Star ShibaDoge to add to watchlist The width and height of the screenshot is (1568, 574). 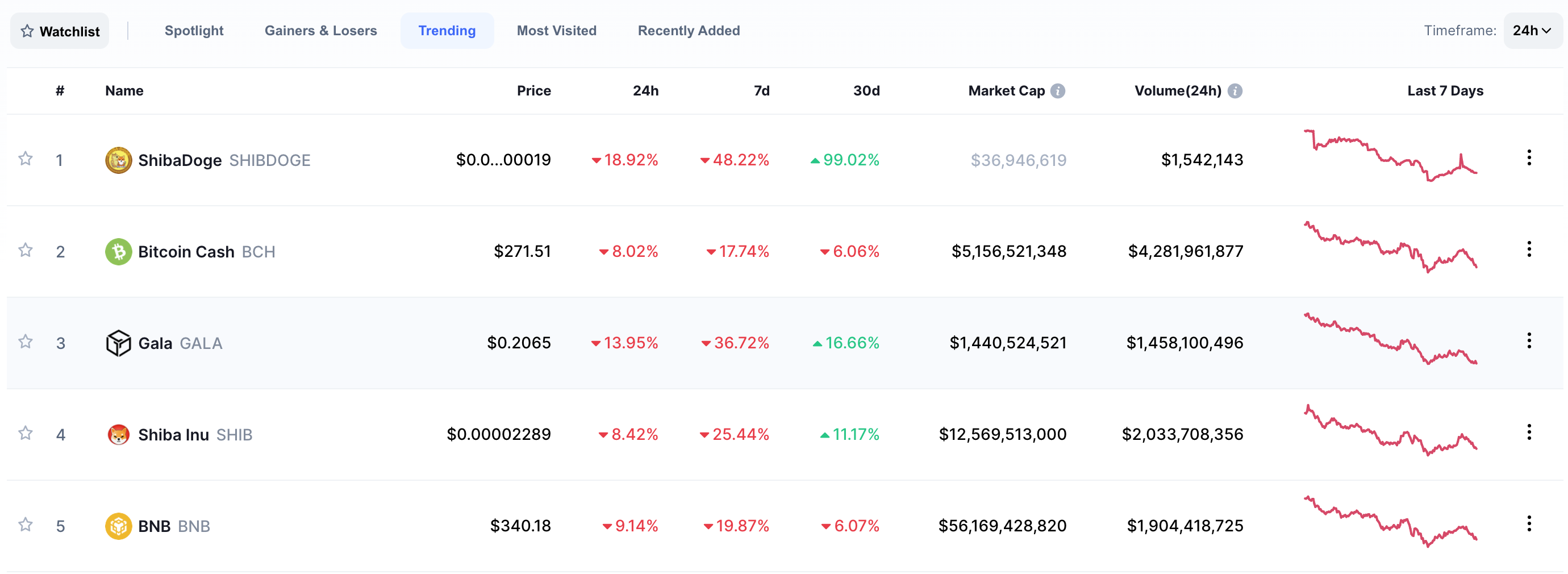[x=25, y=159]
